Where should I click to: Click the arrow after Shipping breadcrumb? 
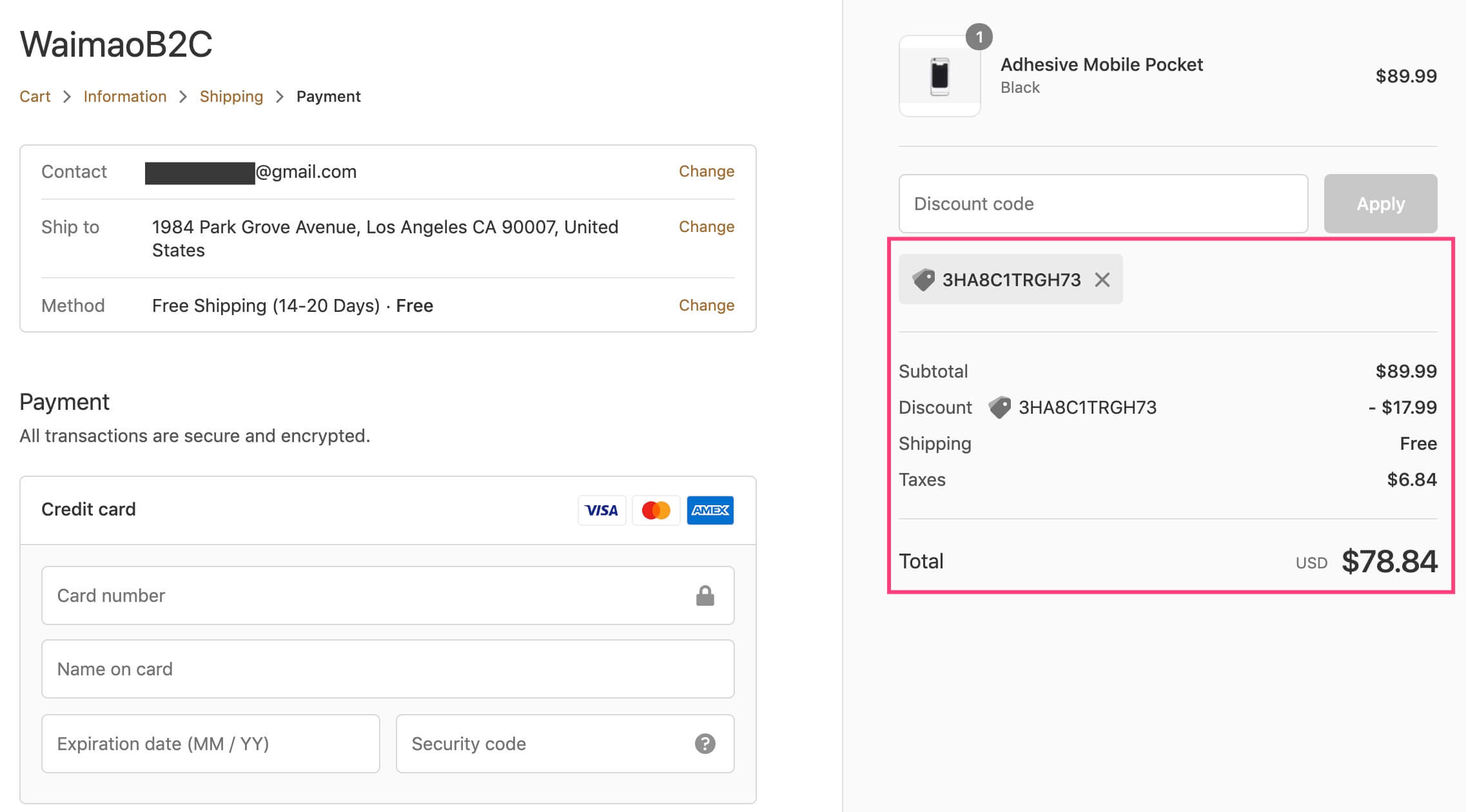tap(280, 97)
